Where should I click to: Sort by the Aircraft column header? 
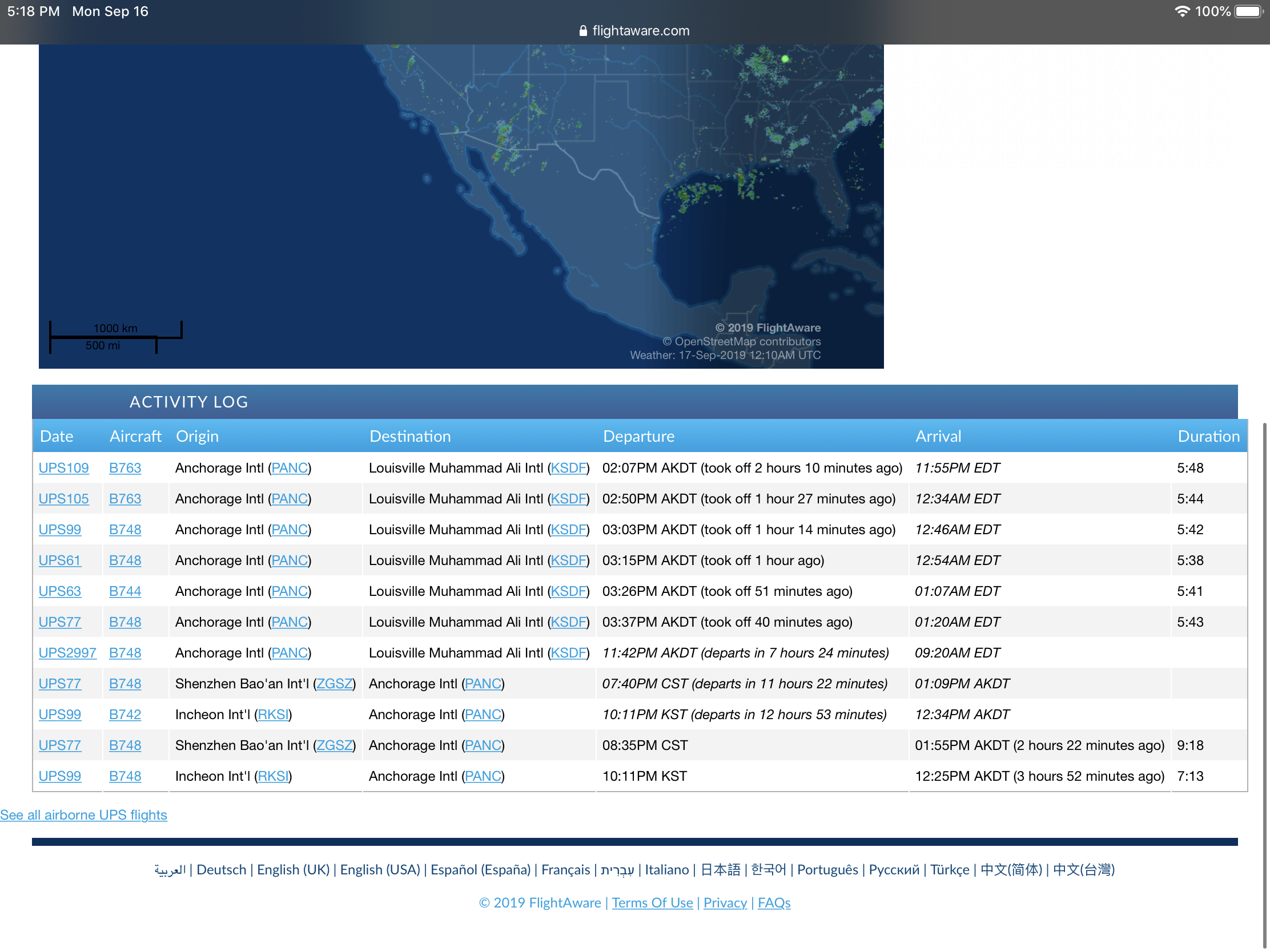[135, 437]
